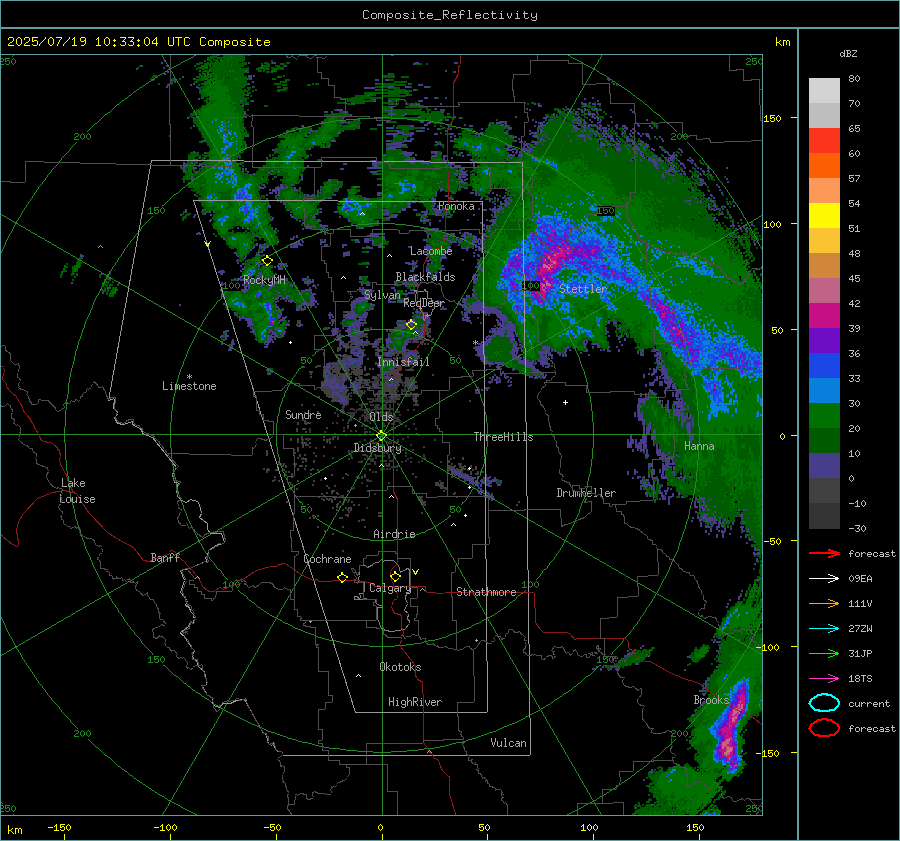
Task: Click the Innisfail city label
Action: tap(403, 362)
